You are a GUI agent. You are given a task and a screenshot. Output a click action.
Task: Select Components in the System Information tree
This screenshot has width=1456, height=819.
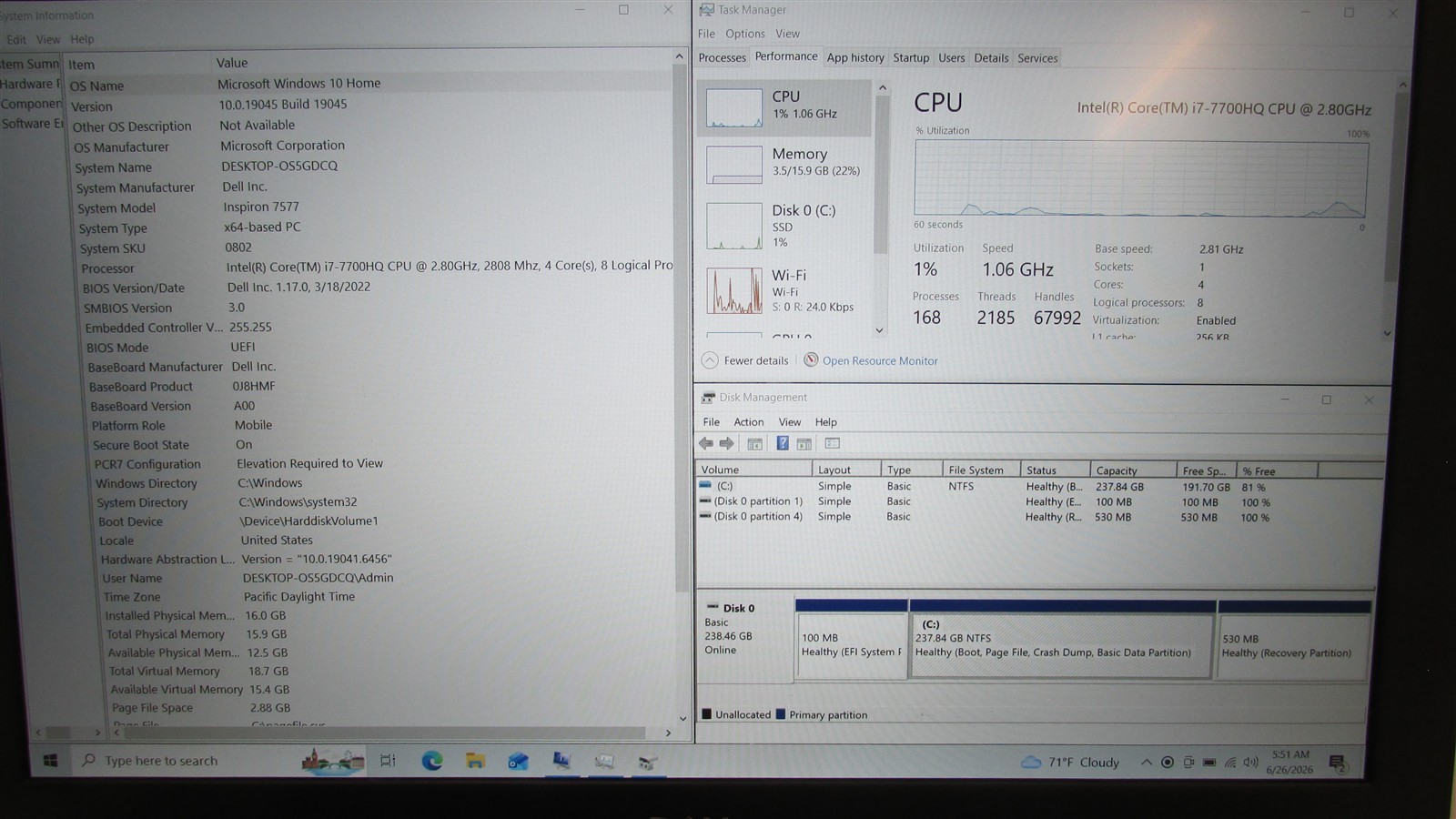(31, 104)
